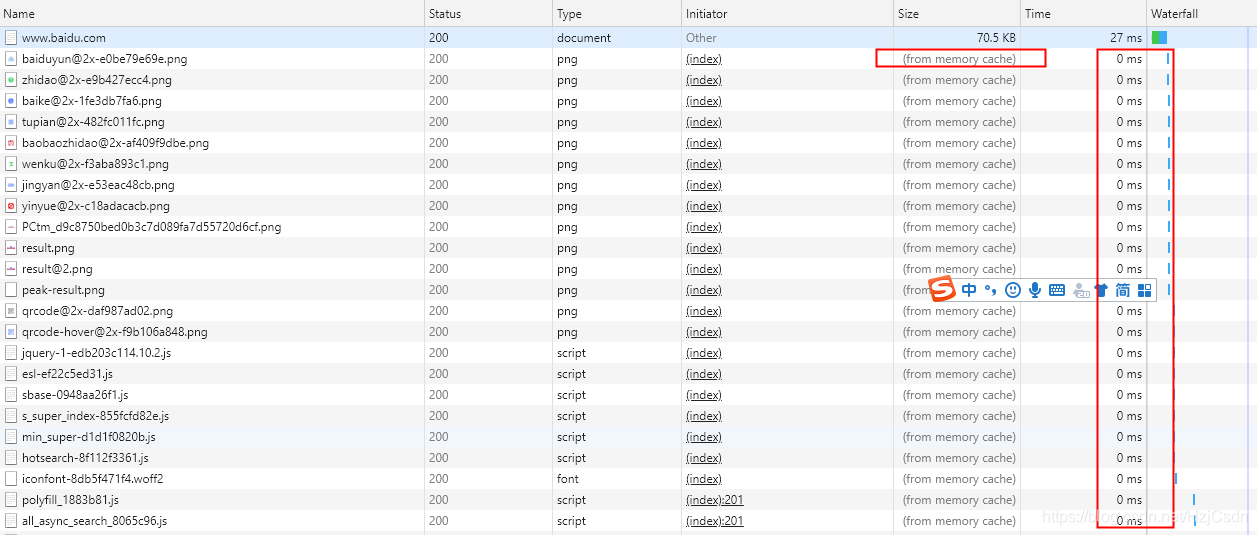Click the image icon beside baike@2x-1fe3db7fa6.png
The height and width of the screenshot is (535, 1257).
click(x=11, y=101)
